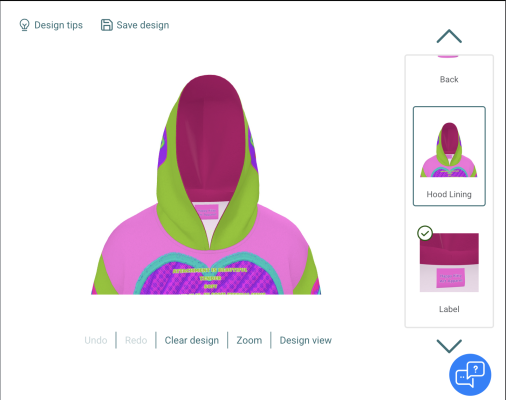
Task: Switch to the Back view
Action: (x=449, y=79)
